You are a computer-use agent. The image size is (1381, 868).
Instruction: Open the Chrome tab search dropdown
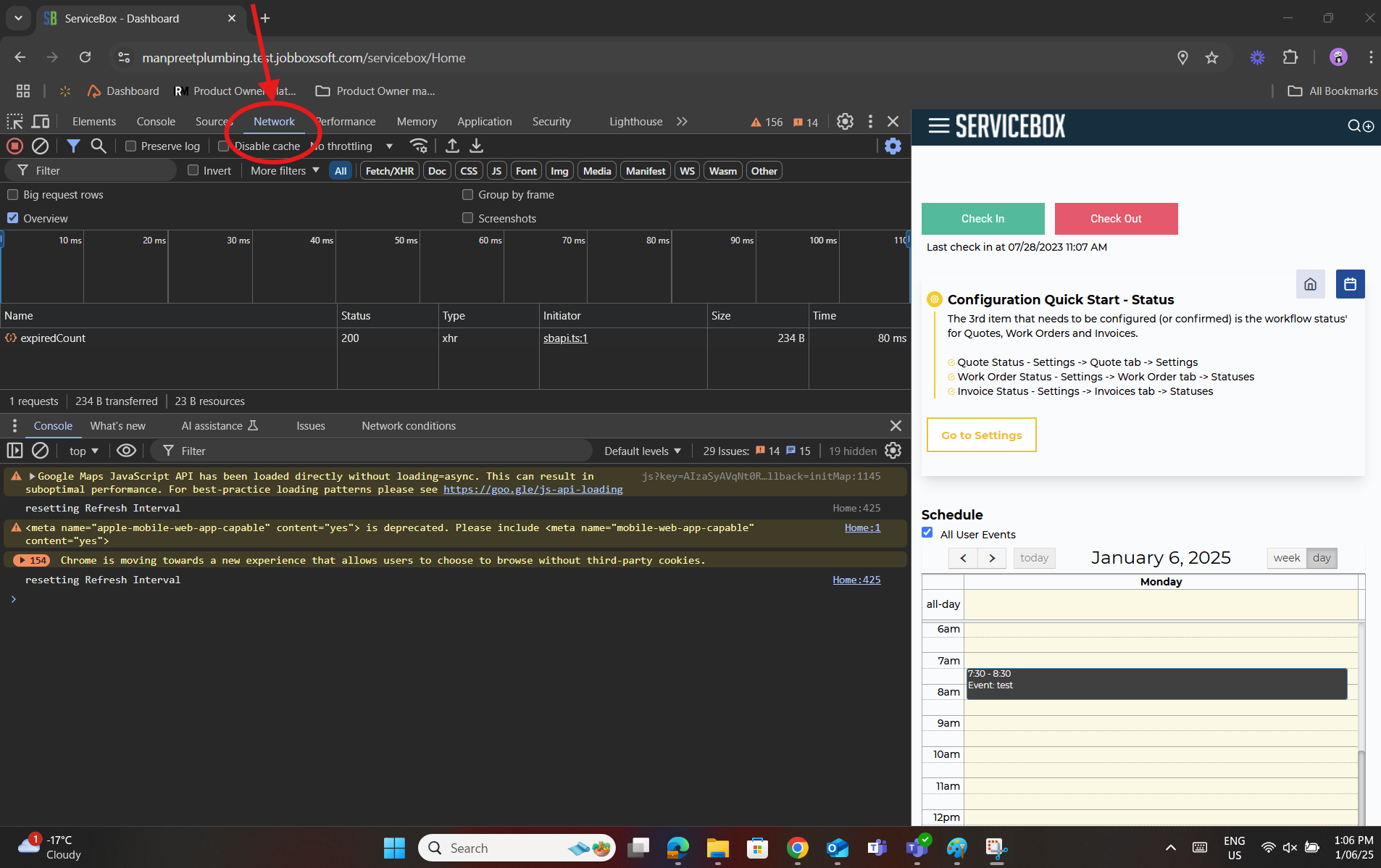coord(18,18)
